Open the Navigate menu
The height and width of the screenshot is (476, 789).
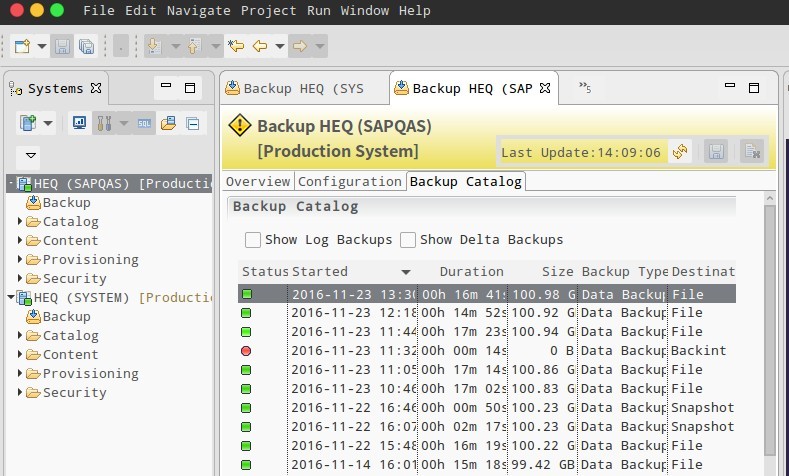click(198, 11)
